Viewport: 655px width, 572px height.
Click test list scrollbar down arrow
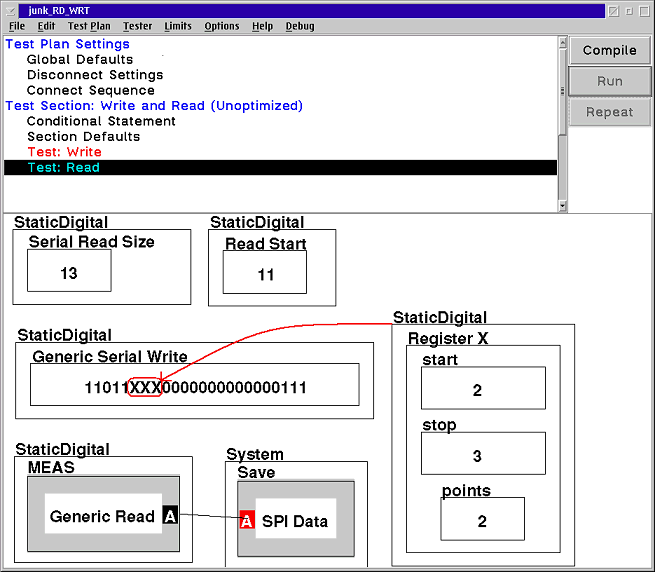tap(563, 205)
